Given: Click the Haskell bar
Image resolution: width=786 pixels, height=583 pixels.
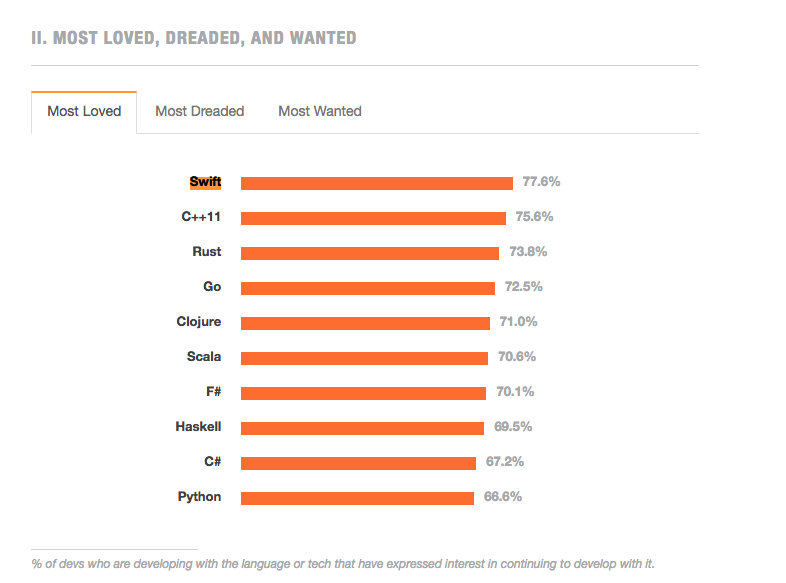Looking at the screenshot, I should coord(362,428).
